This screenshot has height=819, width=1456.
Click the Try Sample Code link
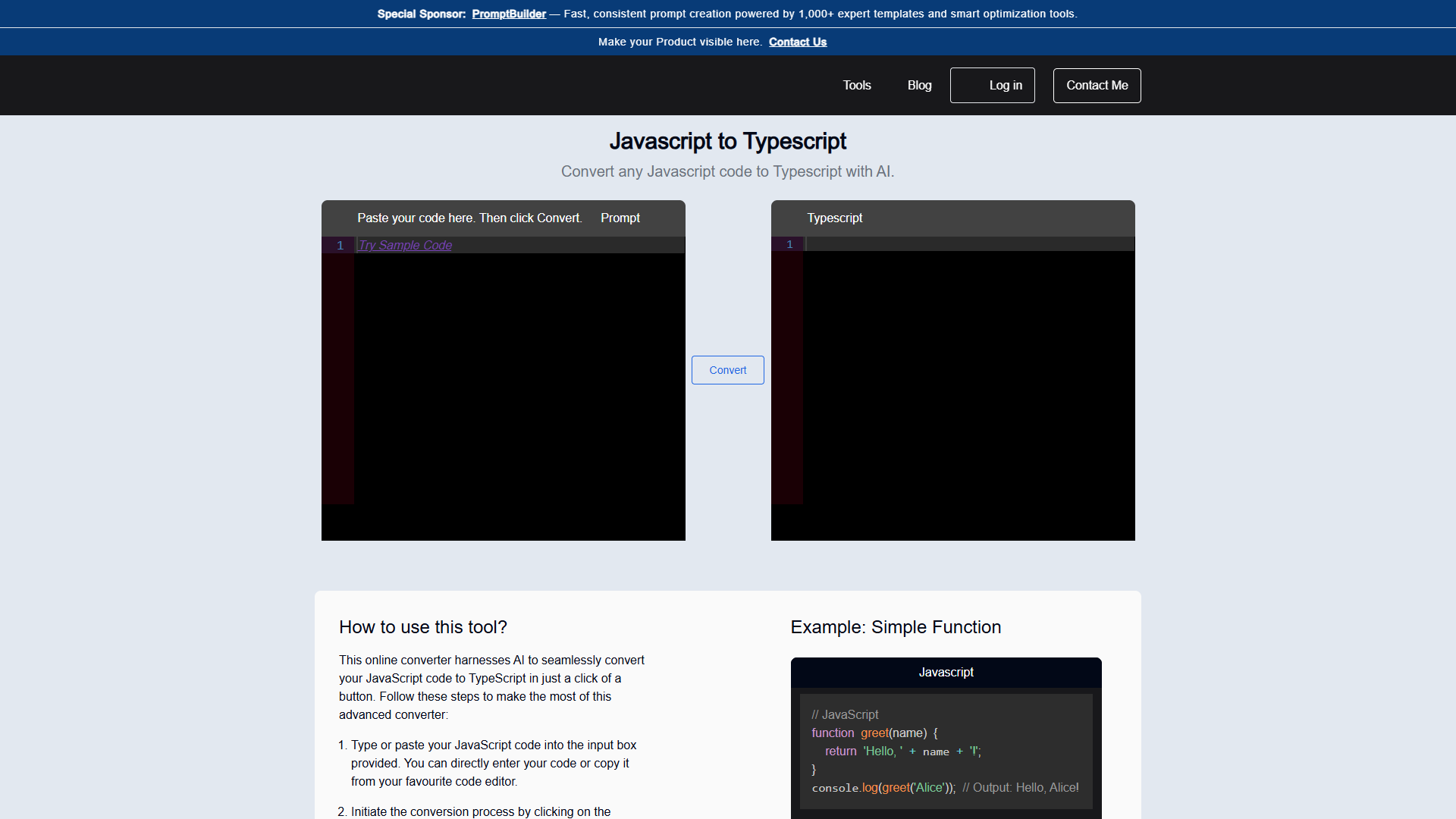pos(405,245)
